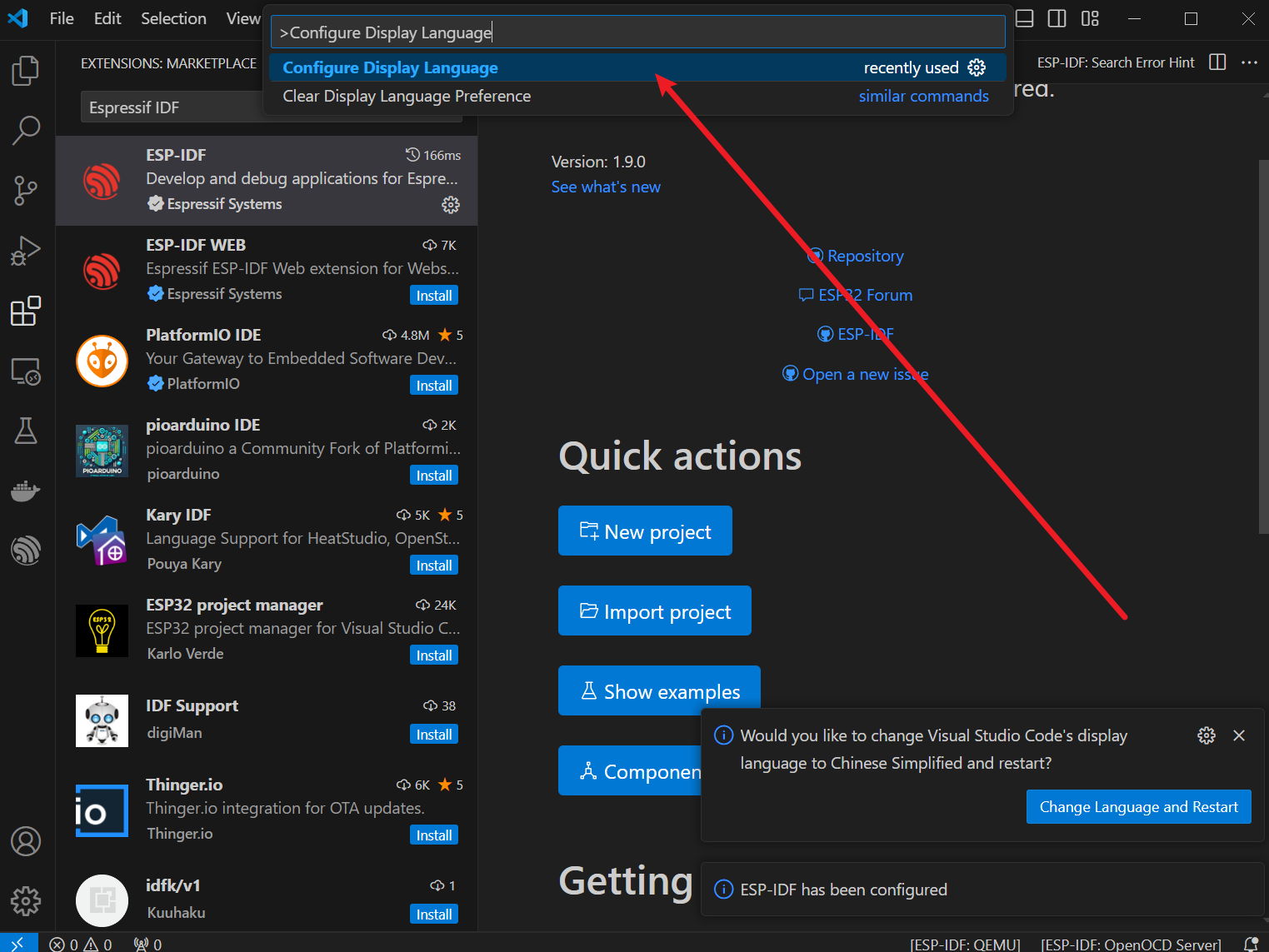Split editor right icon
The image size is (1269, 952).
[1217, 62]
